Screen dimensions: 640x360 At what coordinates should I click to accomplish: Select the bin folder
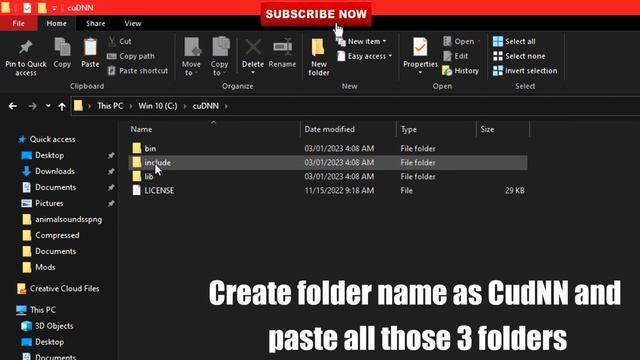[x=328, y=148]
